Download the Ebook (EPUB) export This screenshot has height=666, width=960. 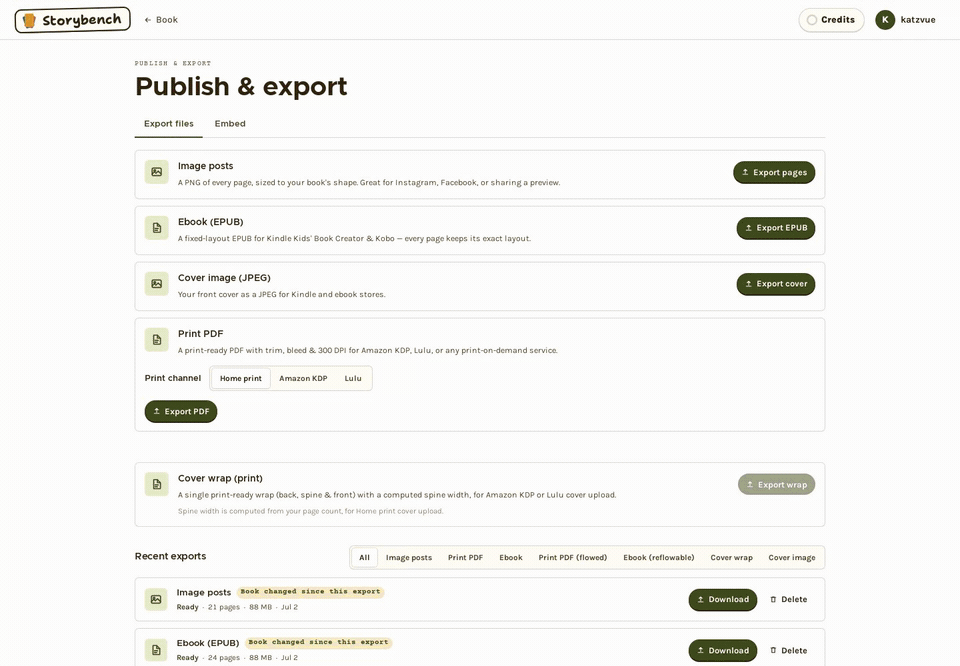tap(723, 651)
